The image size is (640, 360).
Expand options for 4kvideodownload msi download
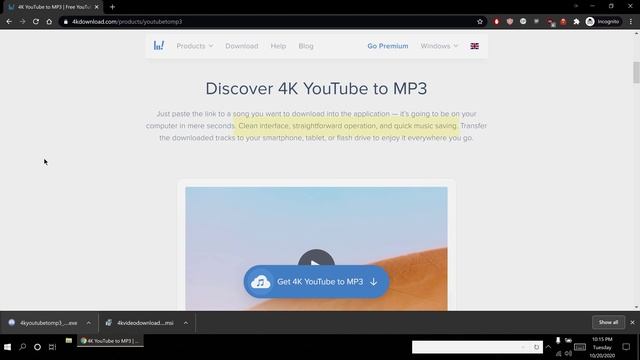click(186, 323)
